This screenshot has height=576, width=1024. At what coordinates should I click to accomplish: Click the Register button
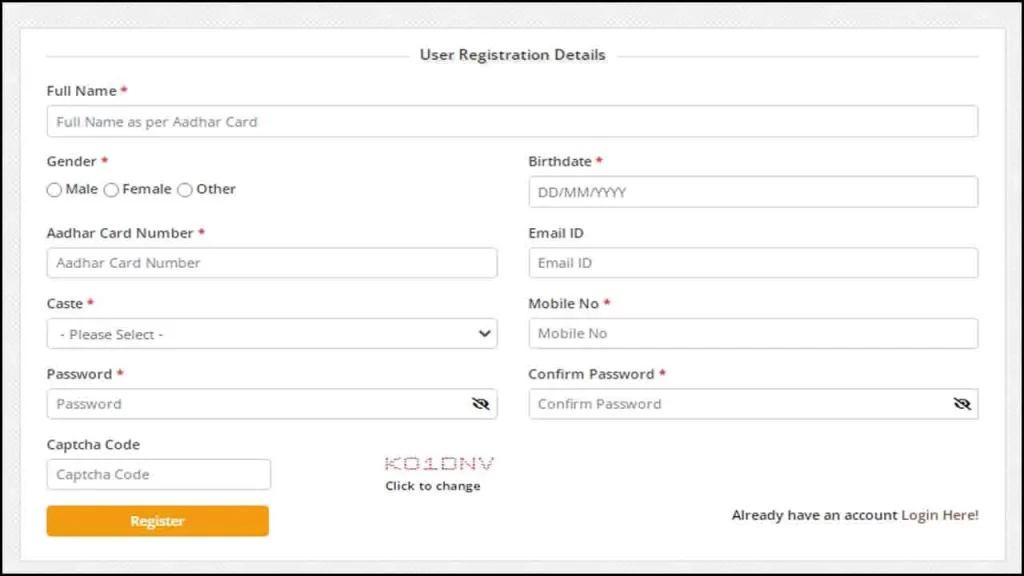[157, 521]
